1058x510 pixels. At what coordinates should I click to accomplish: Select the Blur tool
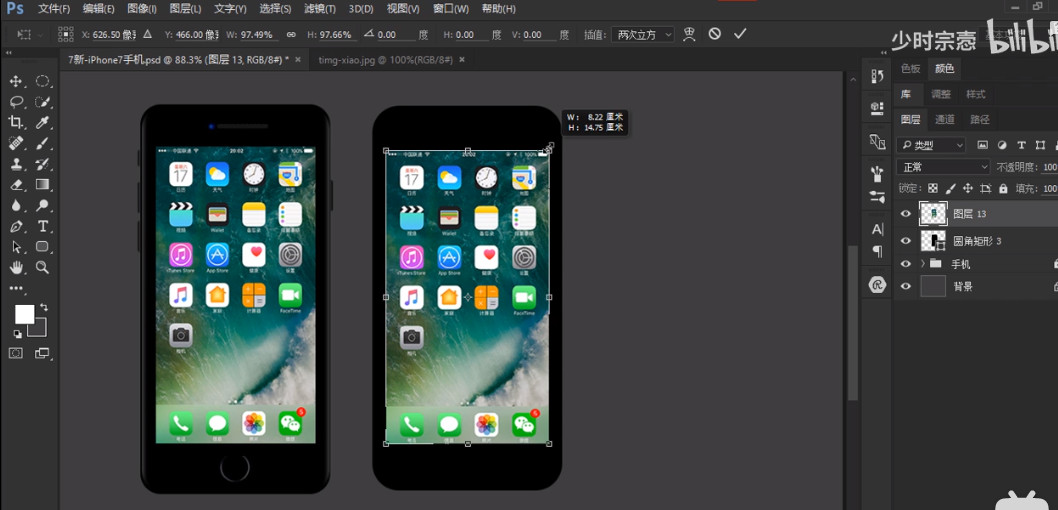tap(16, 205)
